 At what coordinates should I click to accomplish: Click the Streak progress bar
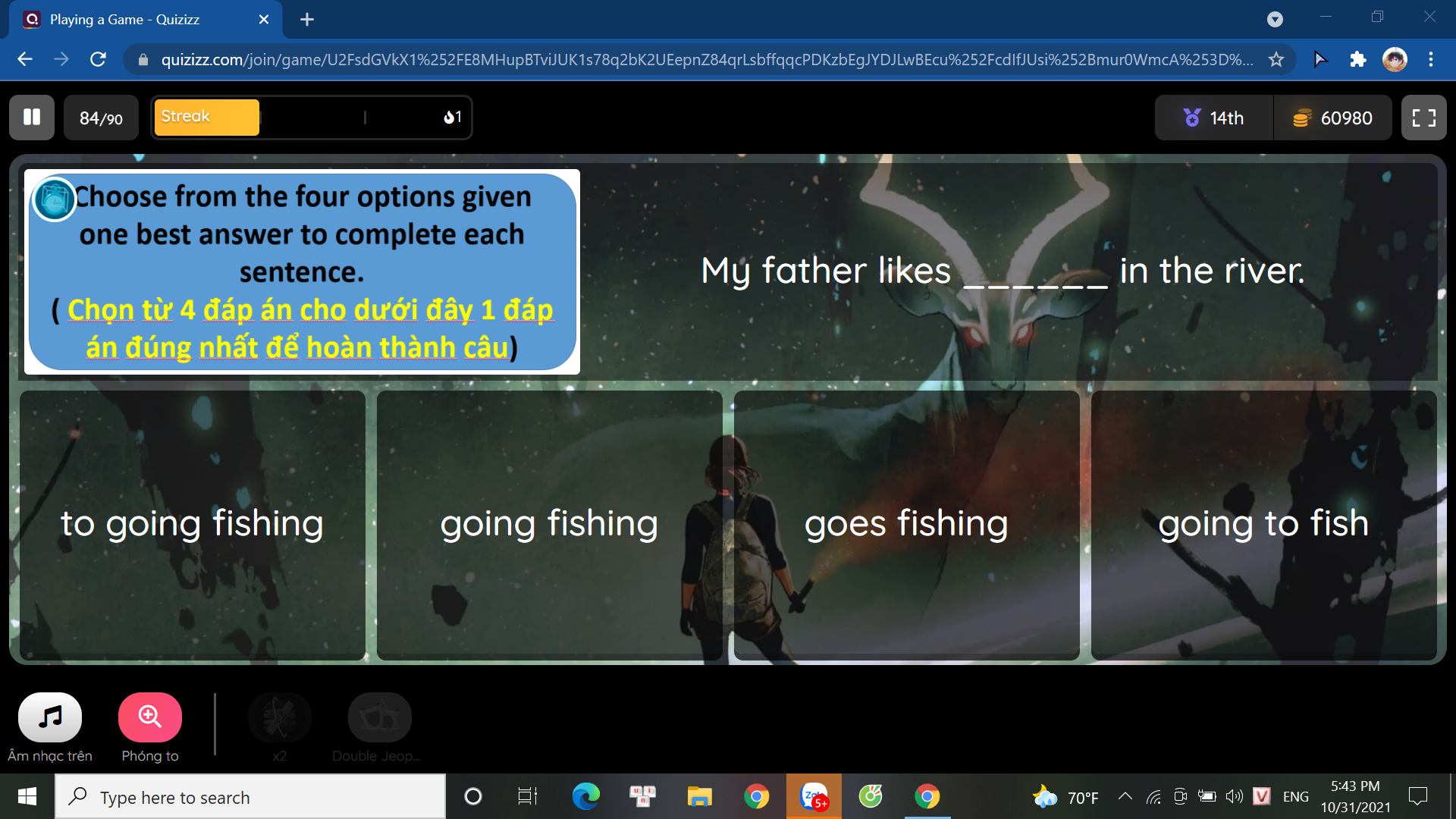(x=311, y=118)
